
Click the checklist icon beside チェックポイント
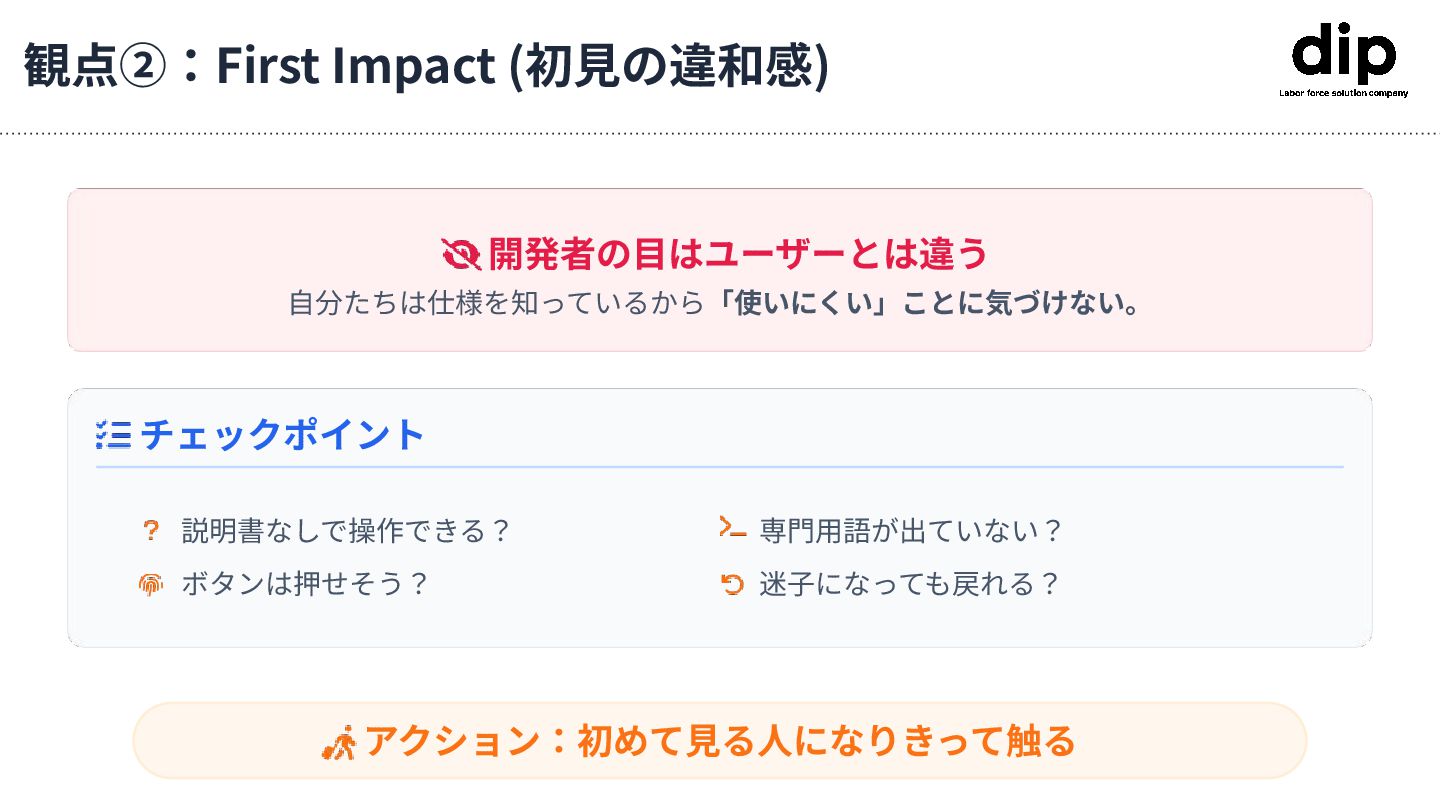pos(113,435)
